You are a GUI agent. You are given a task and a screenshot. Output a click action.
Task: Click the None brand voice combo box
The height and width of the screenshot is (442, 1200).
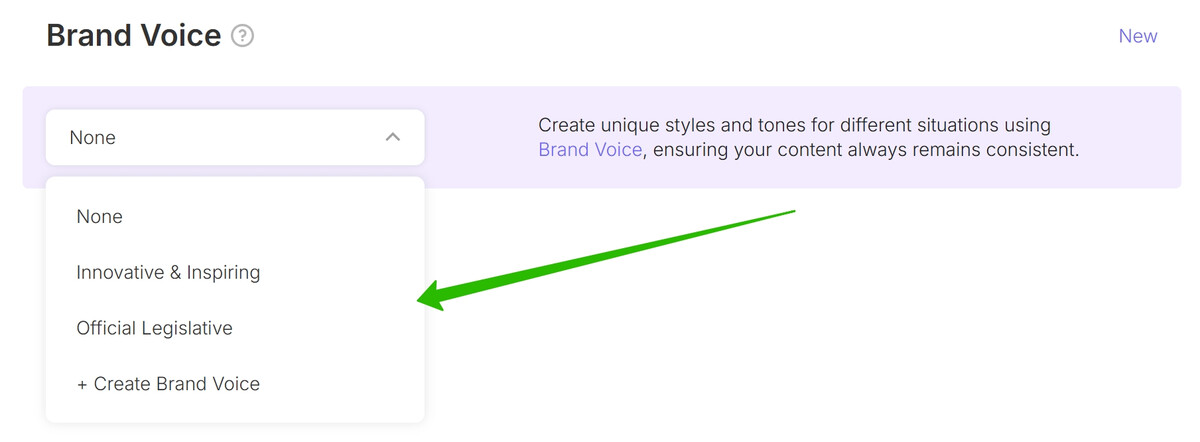pos(235,137)
